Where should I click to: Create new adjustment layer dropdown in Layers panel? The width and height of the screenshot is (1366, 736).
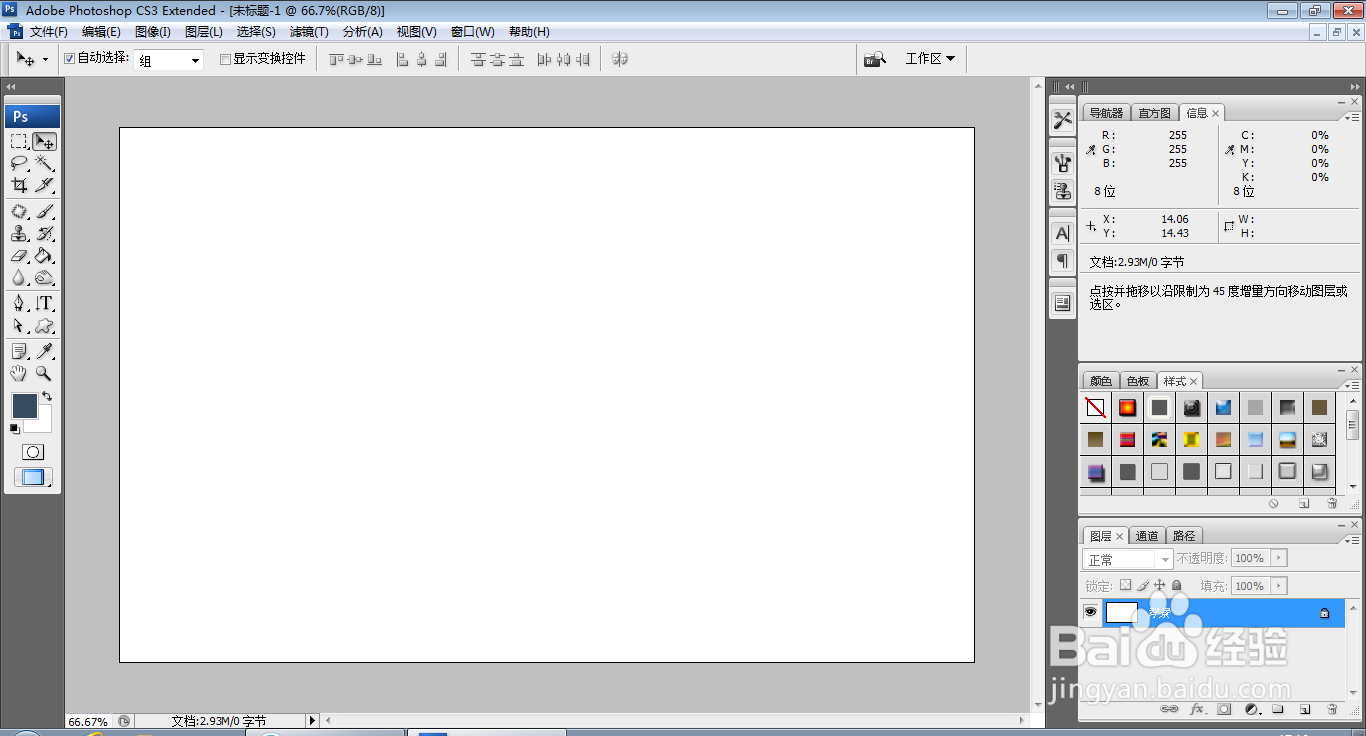(x=1251, y=709)
